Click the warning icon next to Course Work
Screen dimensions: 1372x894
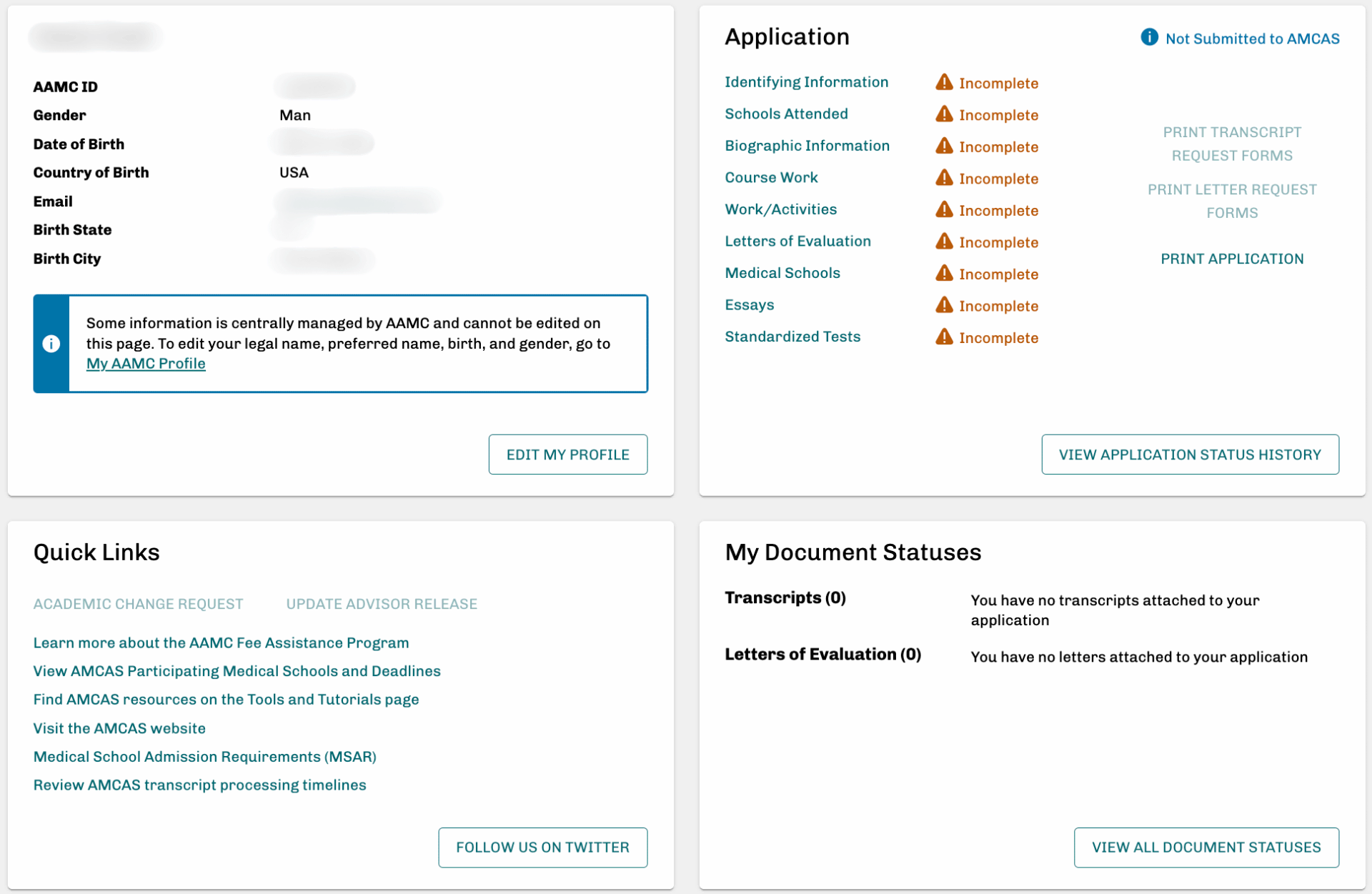tap(944, 178)
